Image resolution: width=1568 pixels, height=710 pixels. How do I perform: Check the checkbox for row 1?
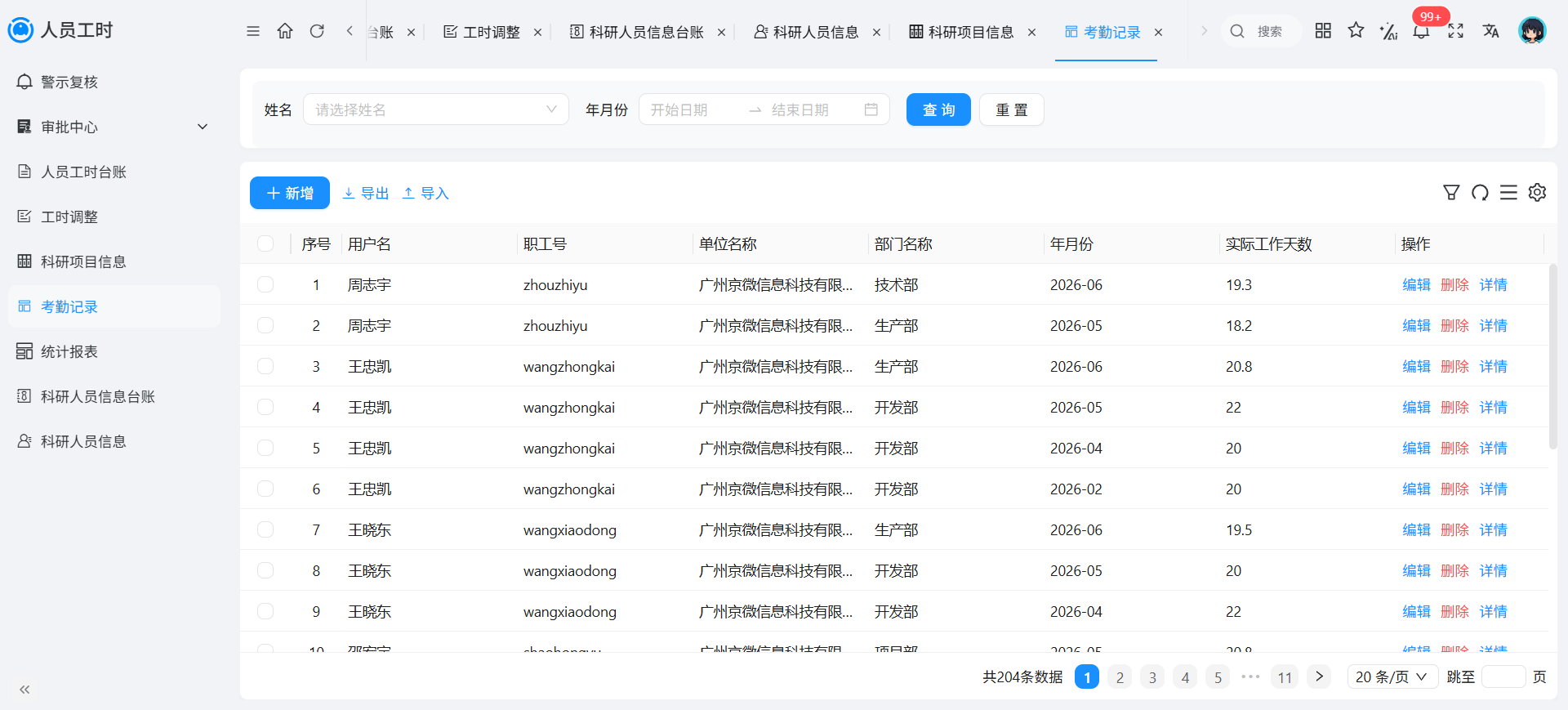click(265, 284)
